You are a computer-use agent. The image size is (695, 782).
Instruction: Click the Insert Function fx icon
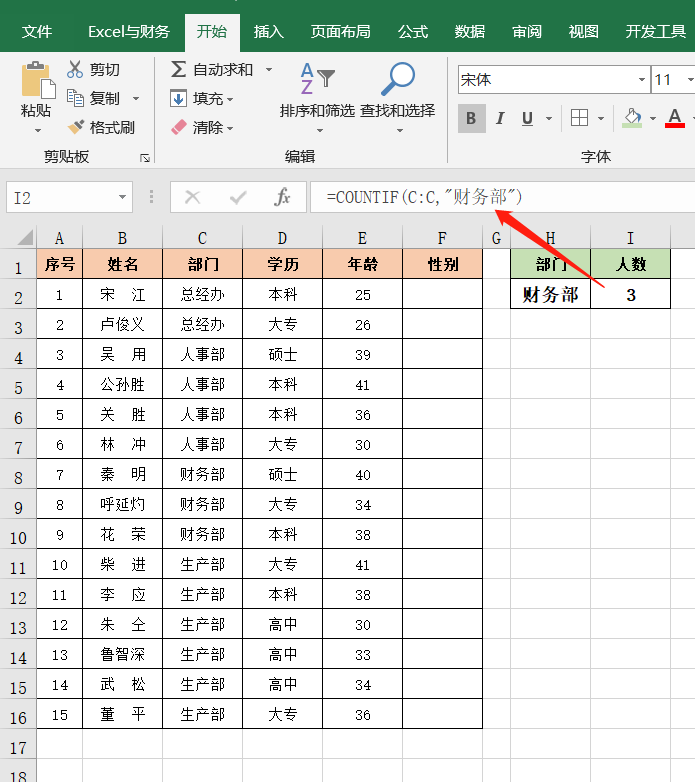tap(282, 198)
